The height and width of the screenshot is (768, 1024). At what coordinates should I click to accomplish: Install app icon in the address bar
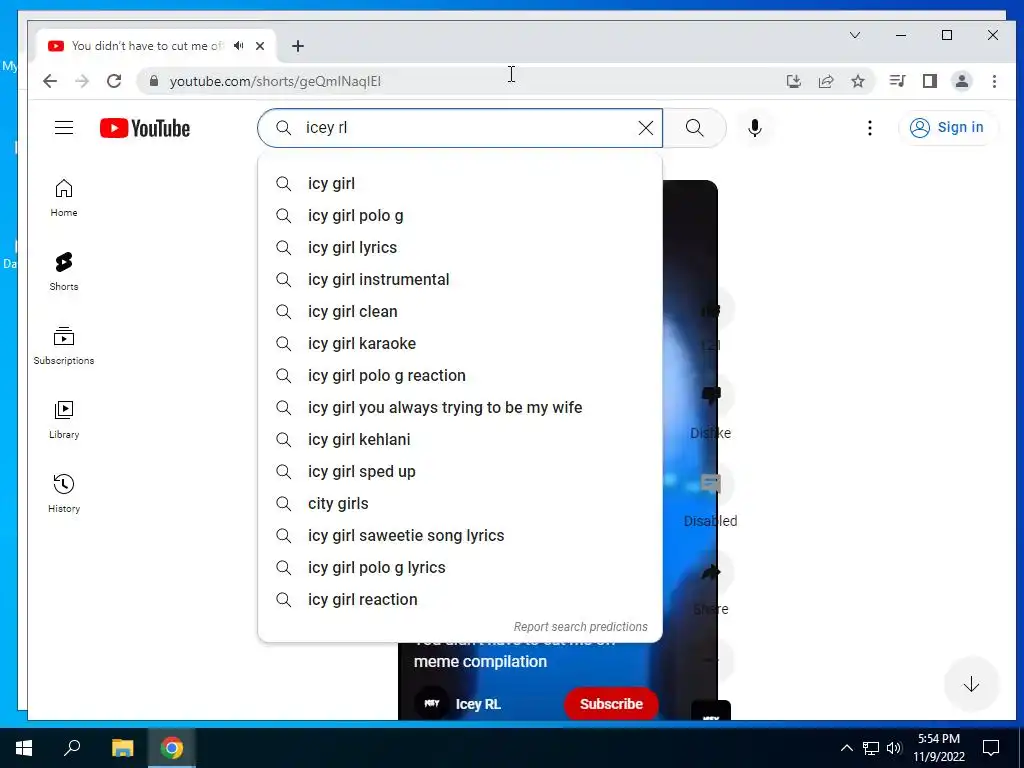tap(793, 81)
